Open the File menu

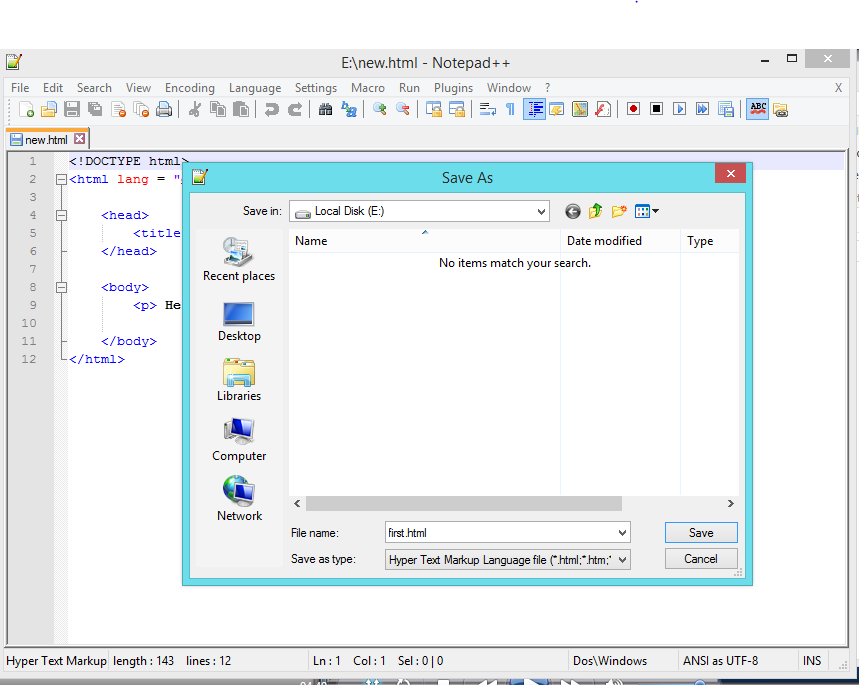(20, 88)
